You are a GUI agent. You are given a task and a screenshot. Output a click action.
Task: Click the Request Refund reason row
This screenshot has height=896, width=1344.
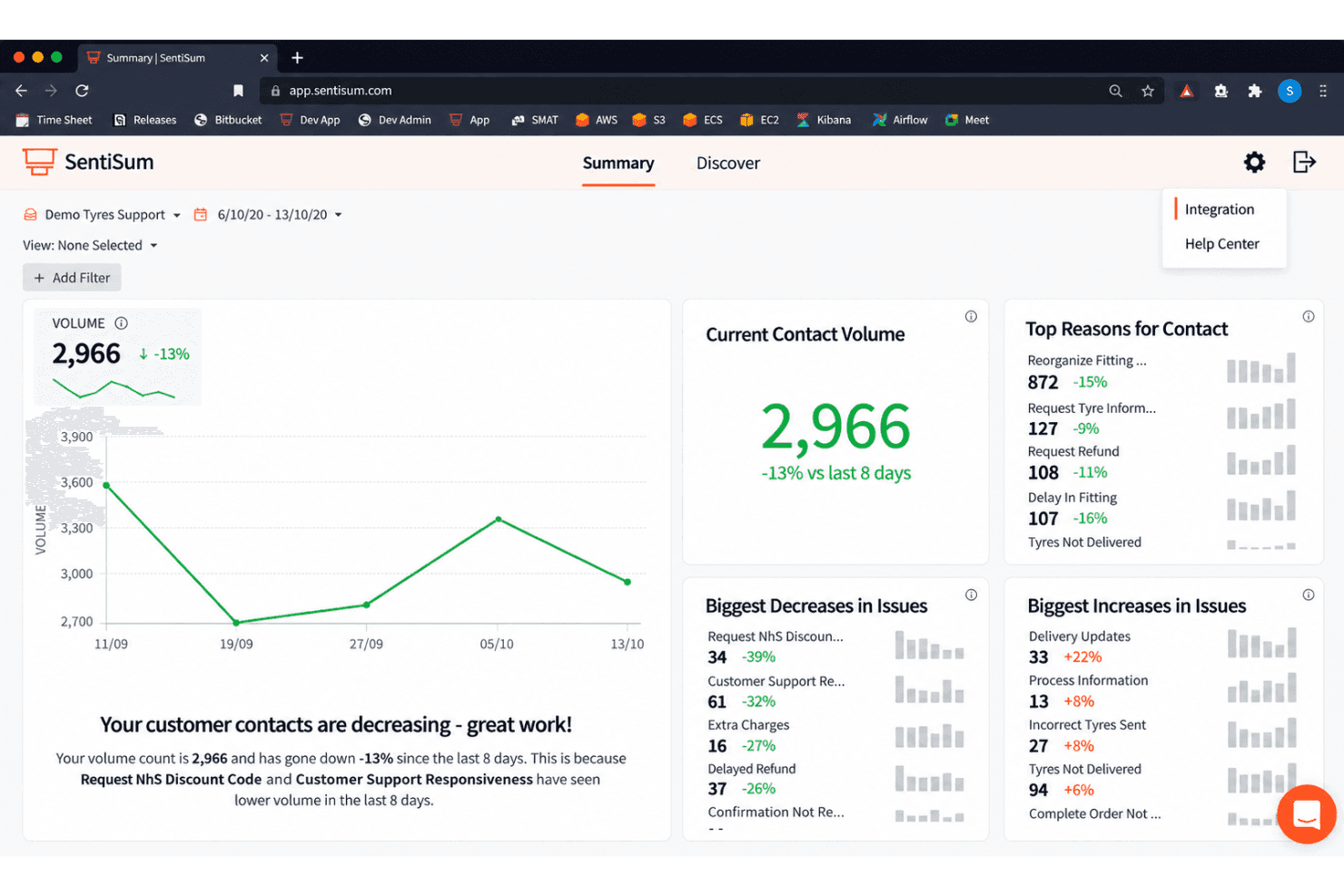point(1161,462)
